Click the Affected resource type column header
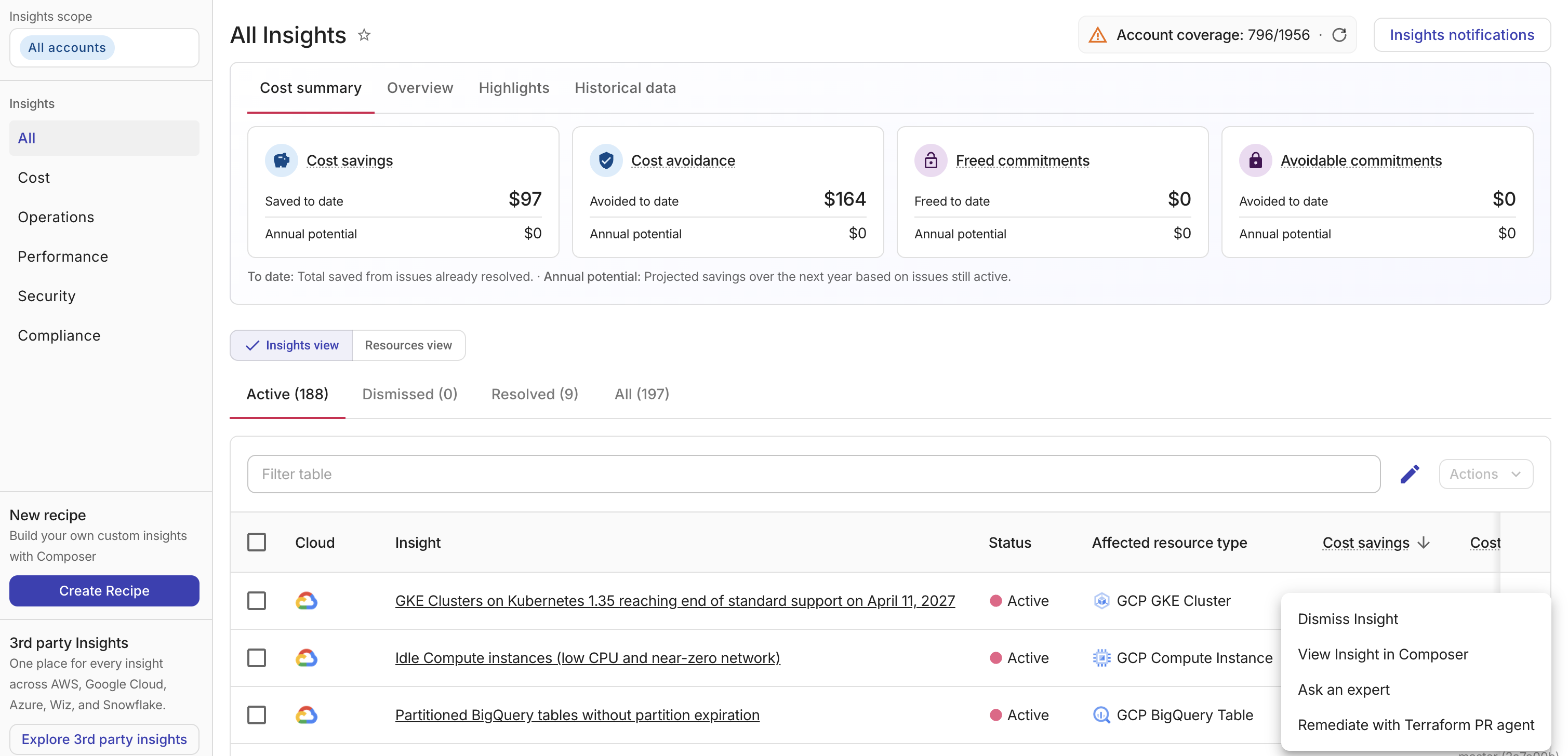Screen dimensions: 1568x756 pos(1170,543)
